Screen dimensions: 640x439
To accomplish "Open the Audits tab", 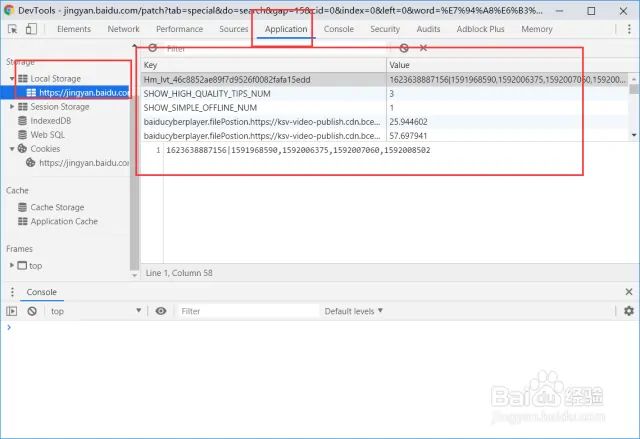I will (x=428, y=29).
